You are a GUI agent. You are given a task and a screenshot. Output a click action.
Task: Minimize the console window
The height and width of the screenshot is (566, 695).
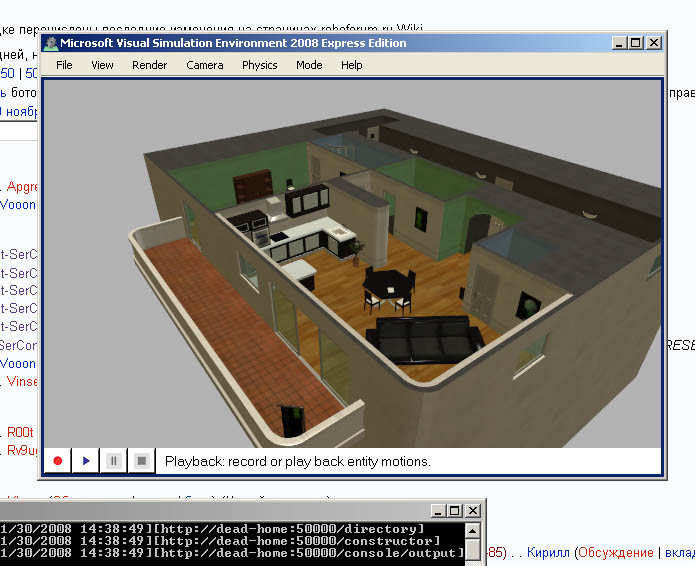click(438, 511)
